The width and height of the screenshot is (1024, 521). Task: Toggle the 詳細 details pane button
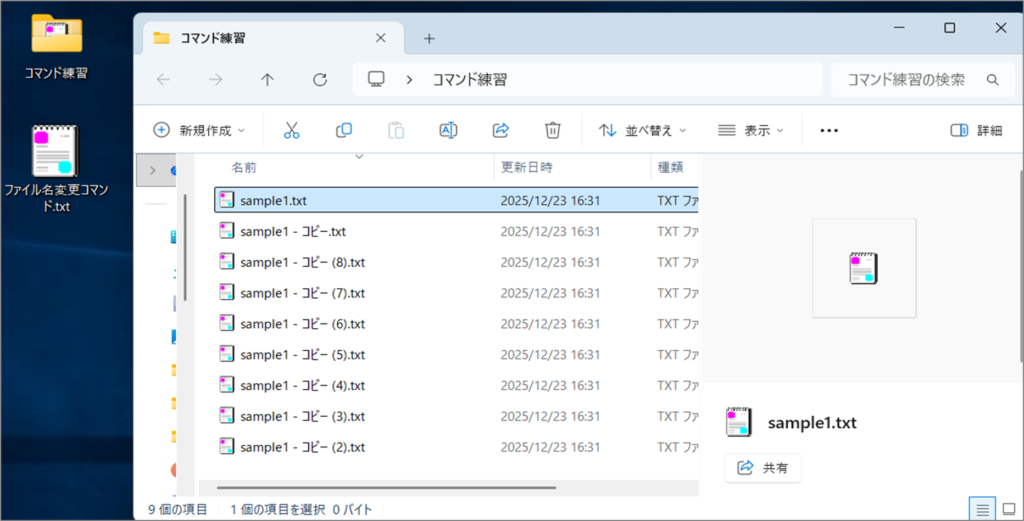point(976,130)
